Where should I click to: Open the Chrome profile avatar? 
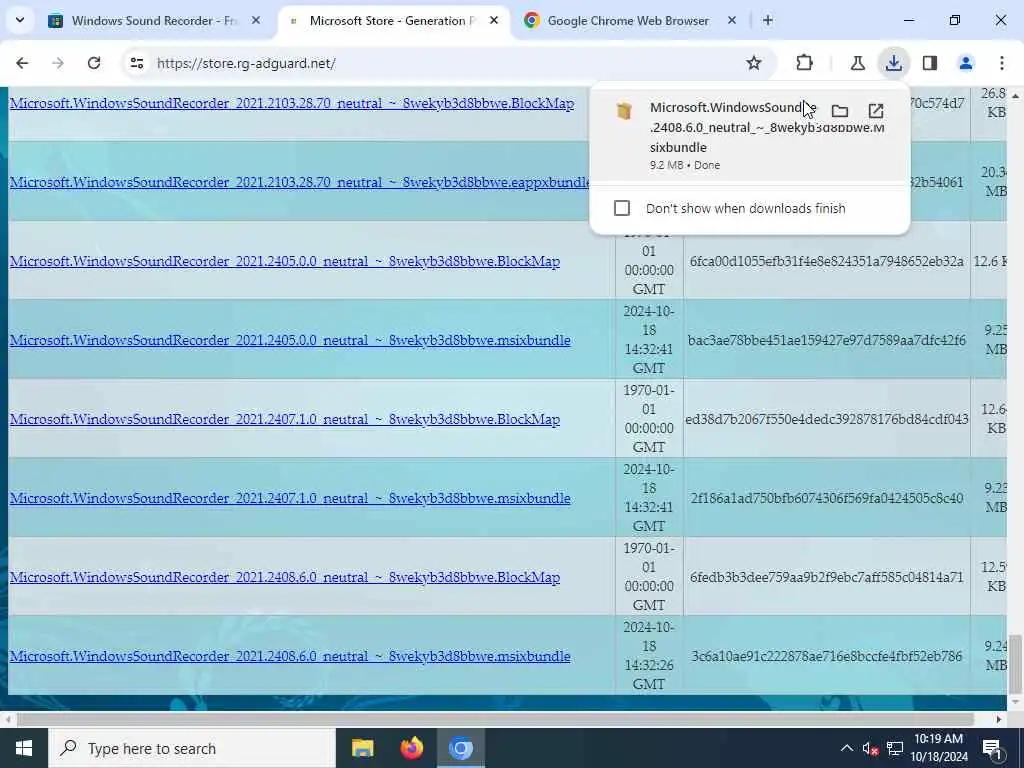click(966, 63)
